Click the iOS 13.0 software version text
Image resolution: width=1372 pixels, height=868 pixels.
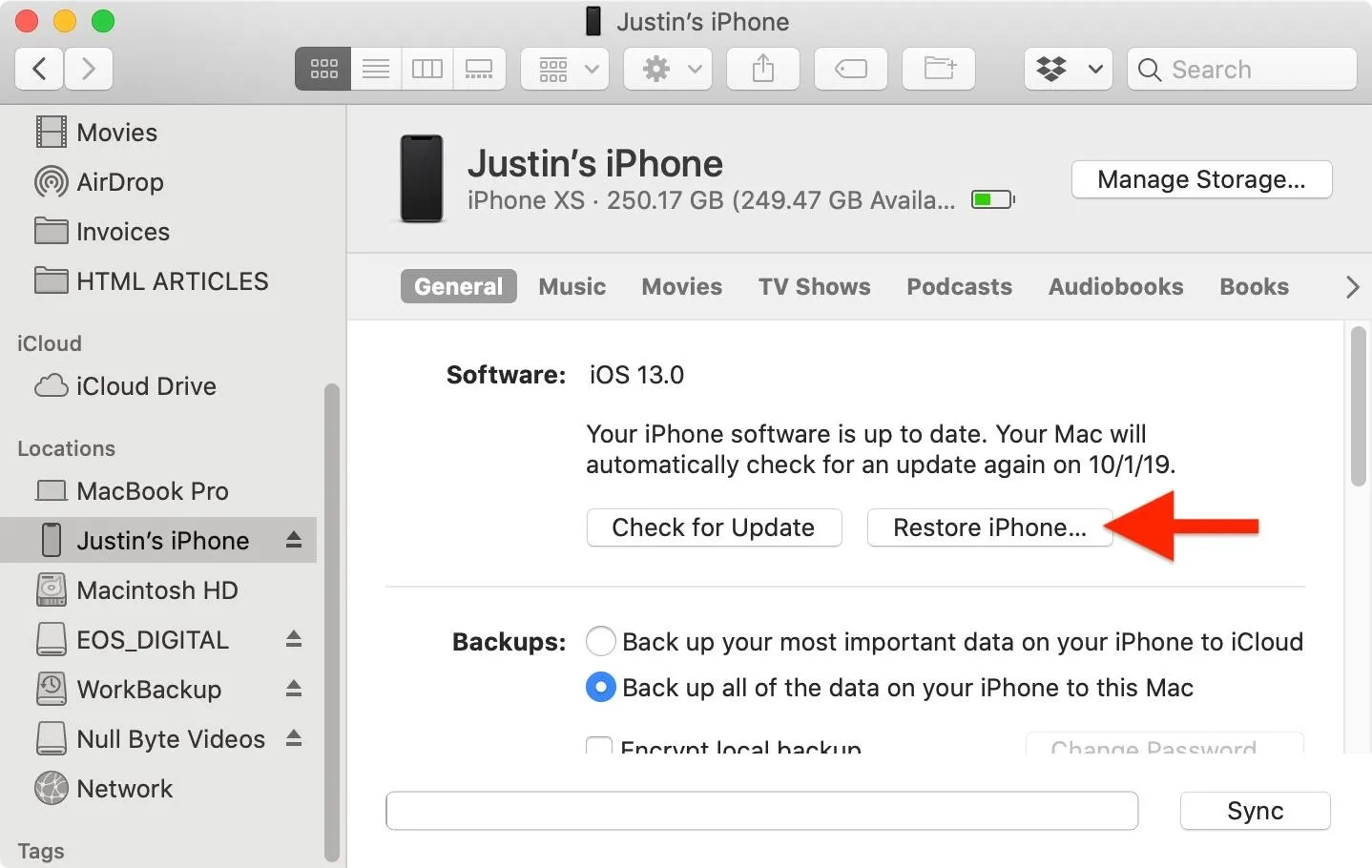(x=636, y=374)
